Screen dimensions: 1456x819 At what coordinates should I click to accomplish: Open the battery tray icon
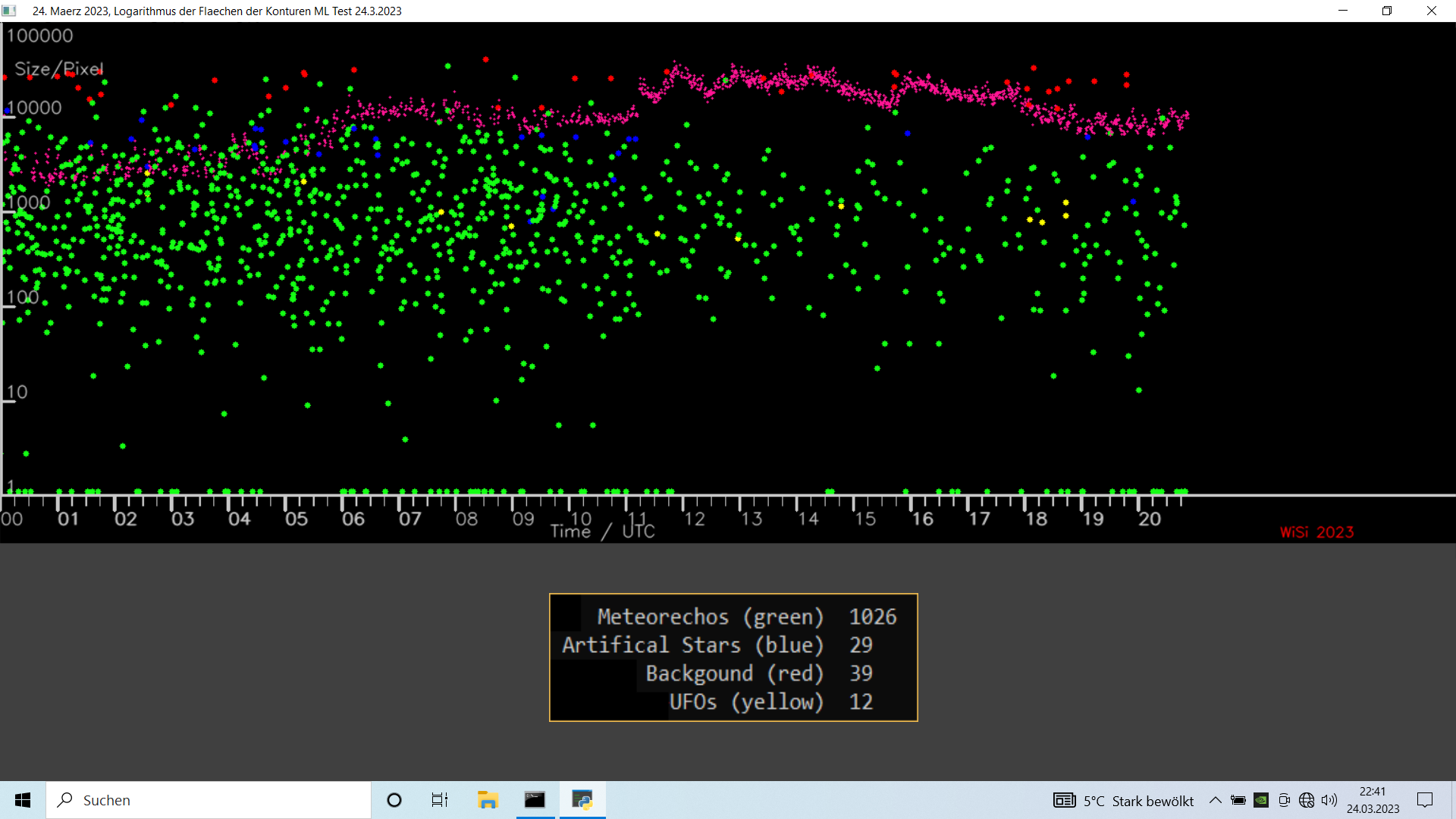pos(1238,800)
